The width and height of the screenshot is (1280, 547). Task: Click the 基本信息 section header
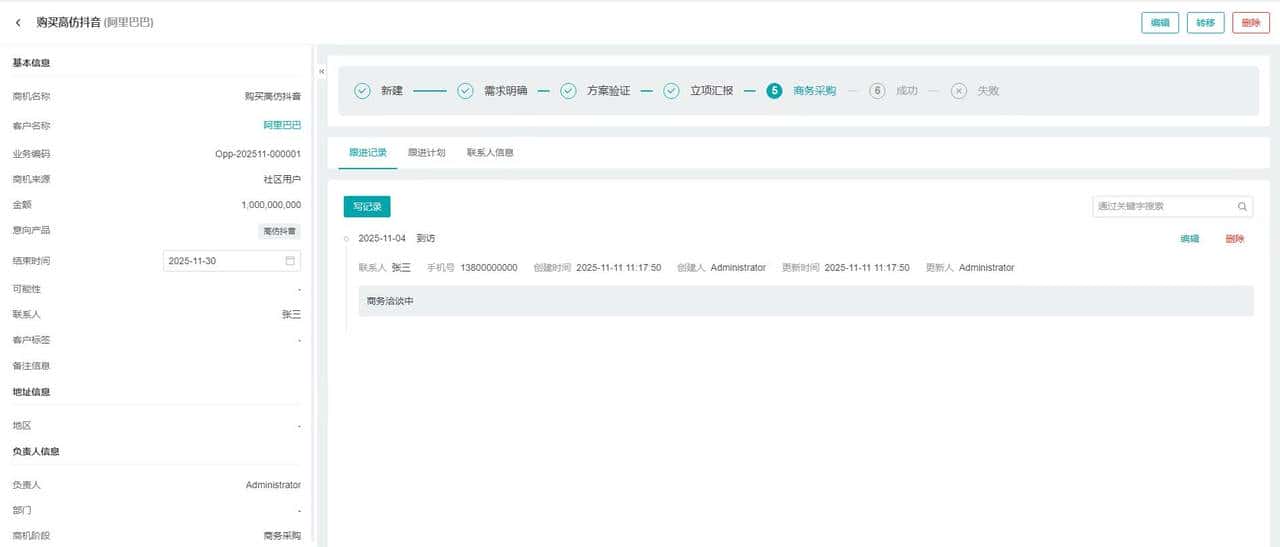click(x=32, y=63)
